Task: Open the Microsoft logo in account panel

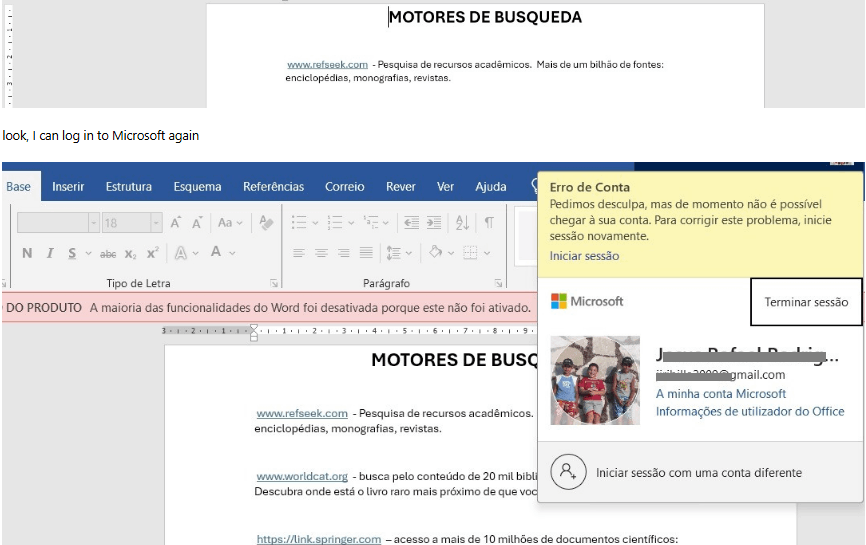Action: (587, 301)
